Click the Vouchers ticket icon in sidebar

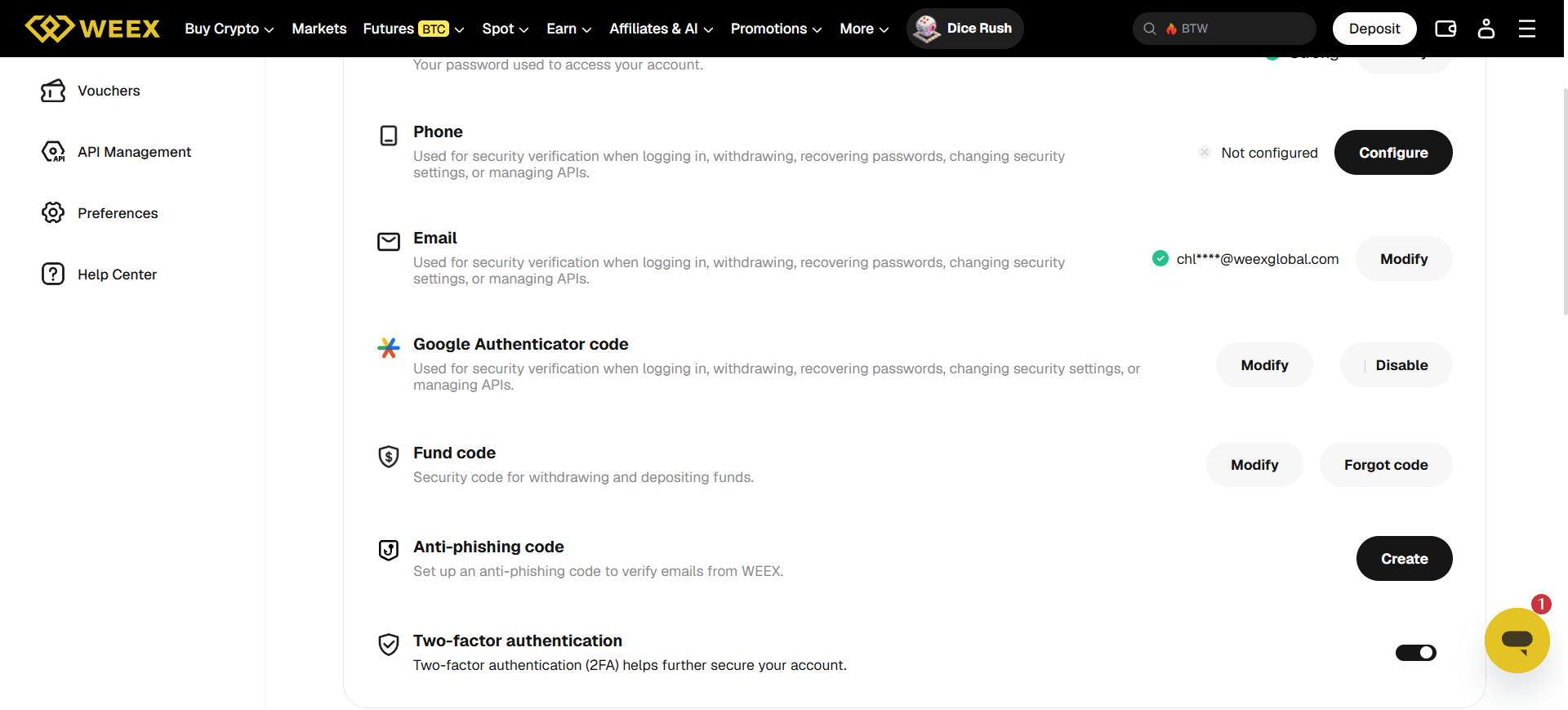53,91
